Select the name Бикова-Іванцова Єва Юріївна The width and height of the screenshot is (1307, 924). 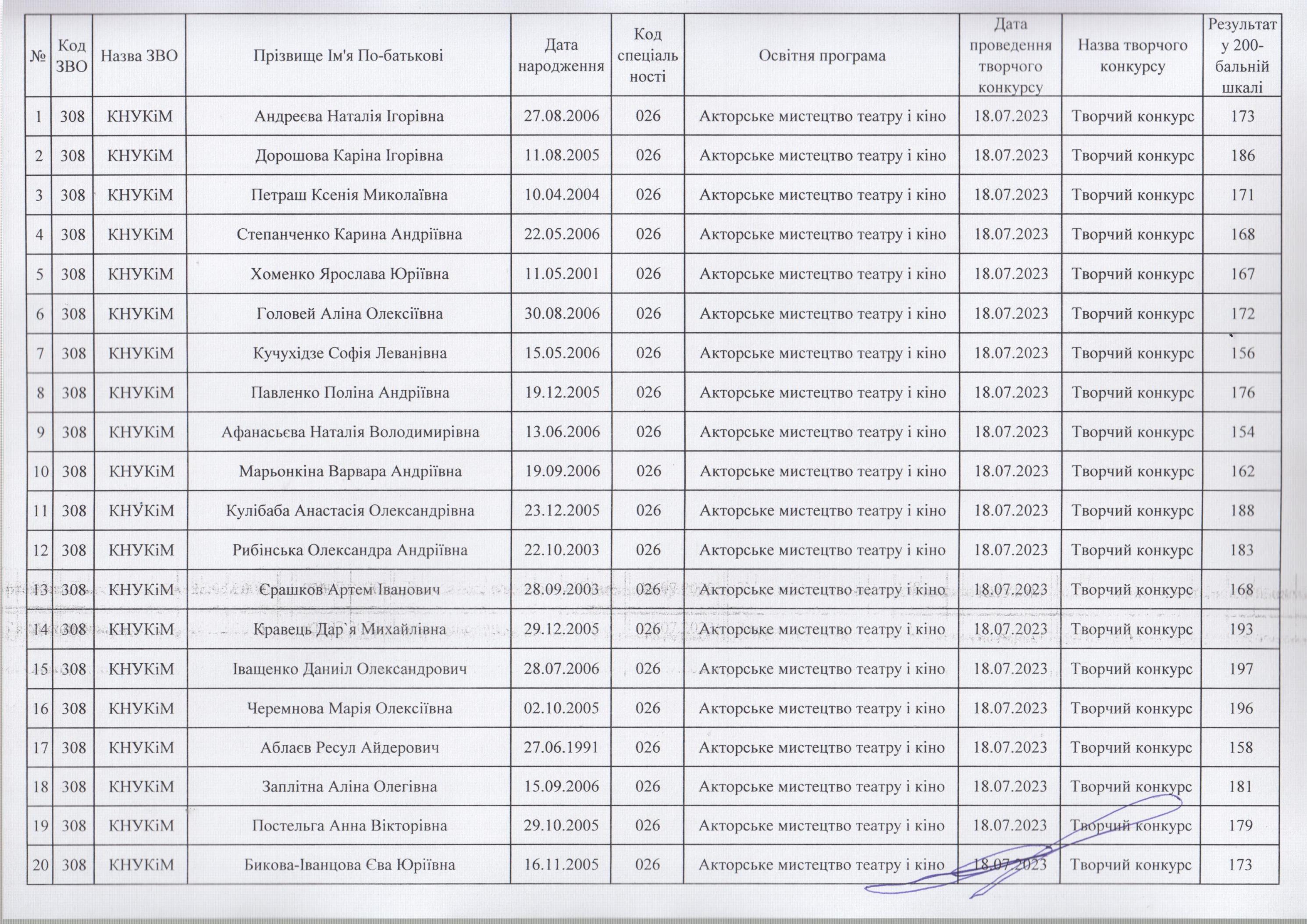coord(349,865)
